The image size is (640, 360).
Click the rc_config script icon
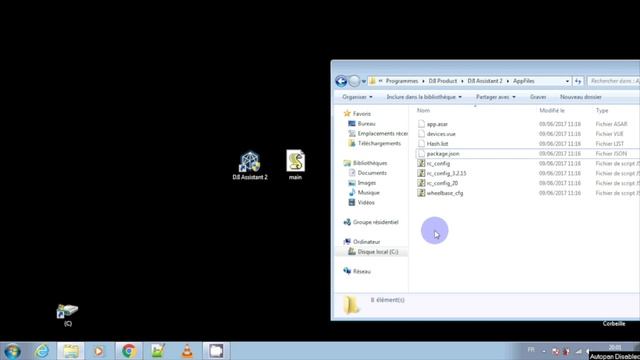coord(421,163)
